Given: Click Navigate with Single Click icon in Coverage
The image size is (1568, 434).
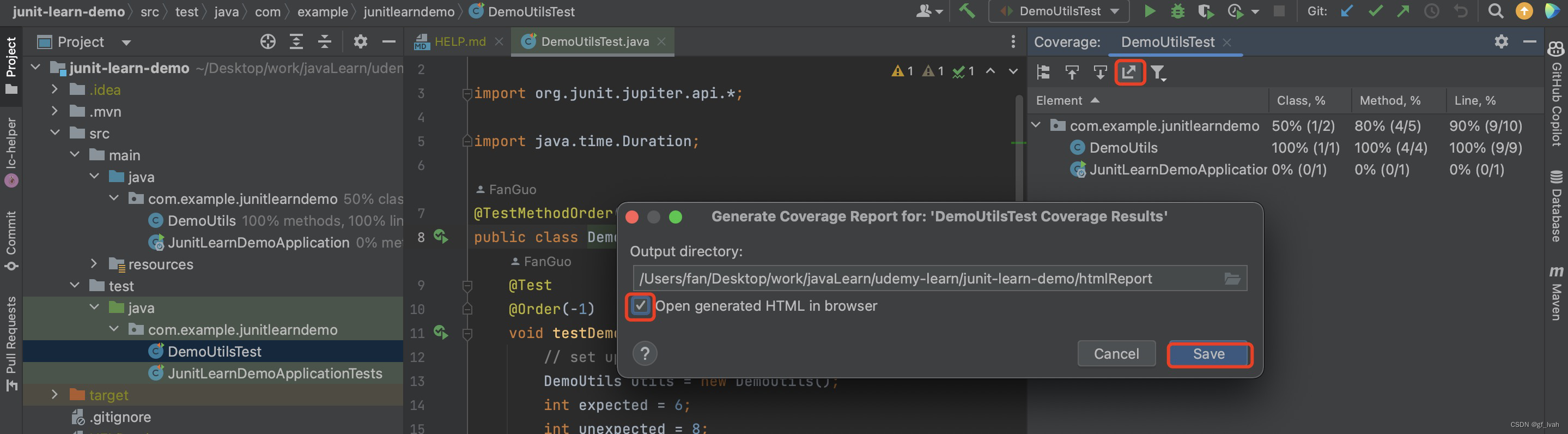Looking at the screenshot, I should [x=1072, y=73].
